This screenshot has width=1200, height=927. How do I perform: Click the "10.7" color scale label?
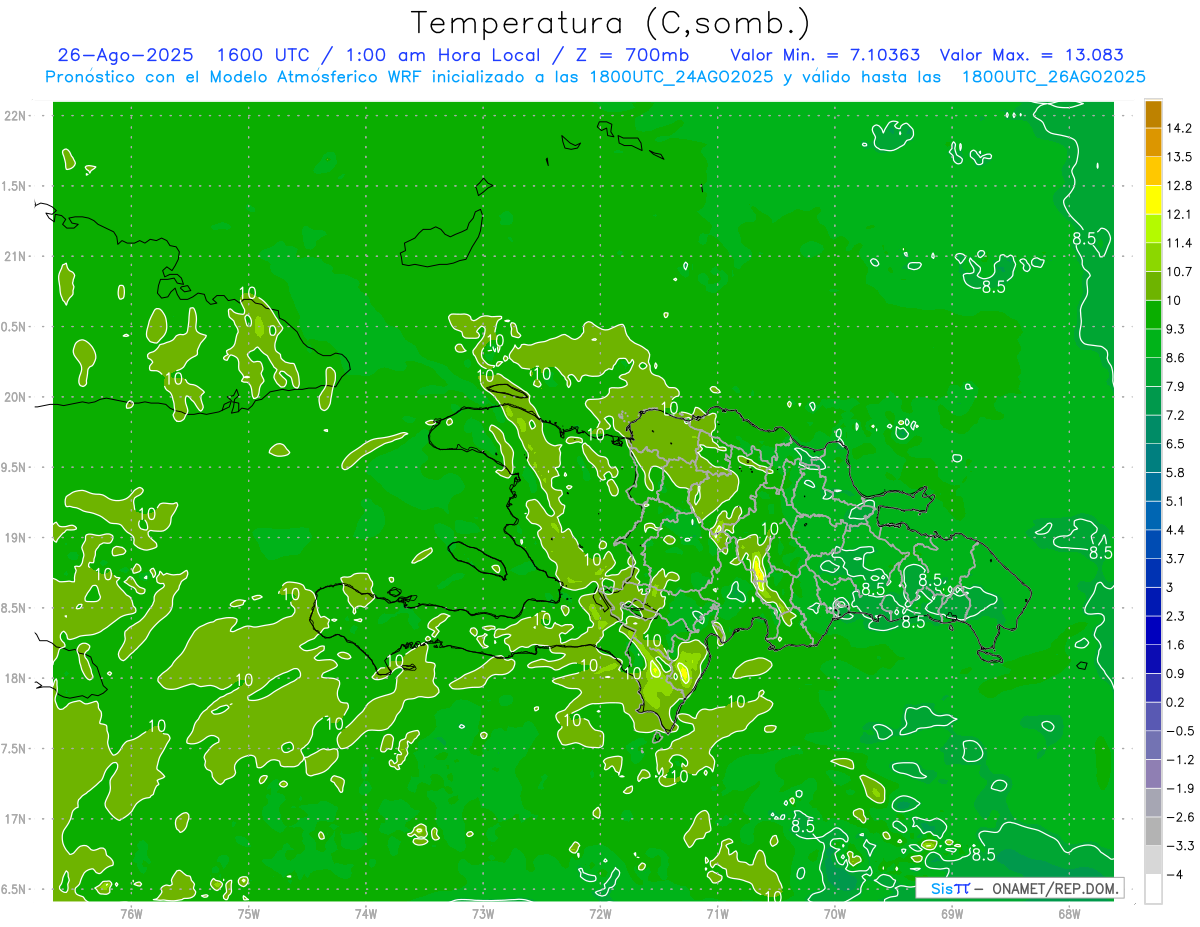(x=1180, y=272)
